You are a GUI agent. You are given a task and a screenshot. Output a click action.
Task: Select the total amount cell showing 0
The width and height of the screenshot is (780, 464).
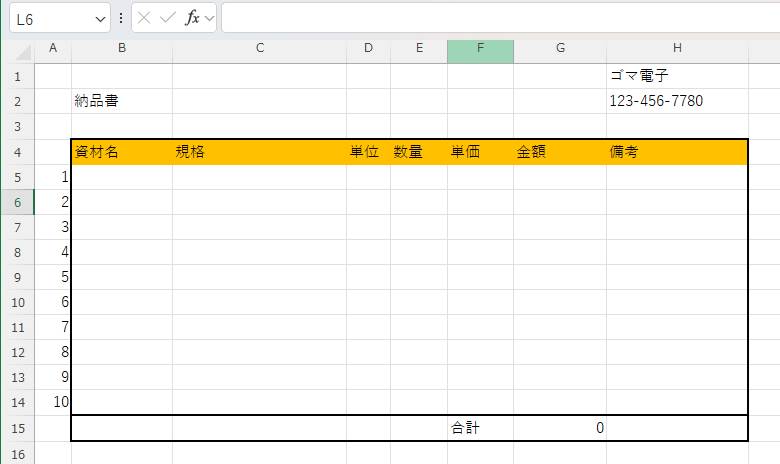click(x=560, y=428)
